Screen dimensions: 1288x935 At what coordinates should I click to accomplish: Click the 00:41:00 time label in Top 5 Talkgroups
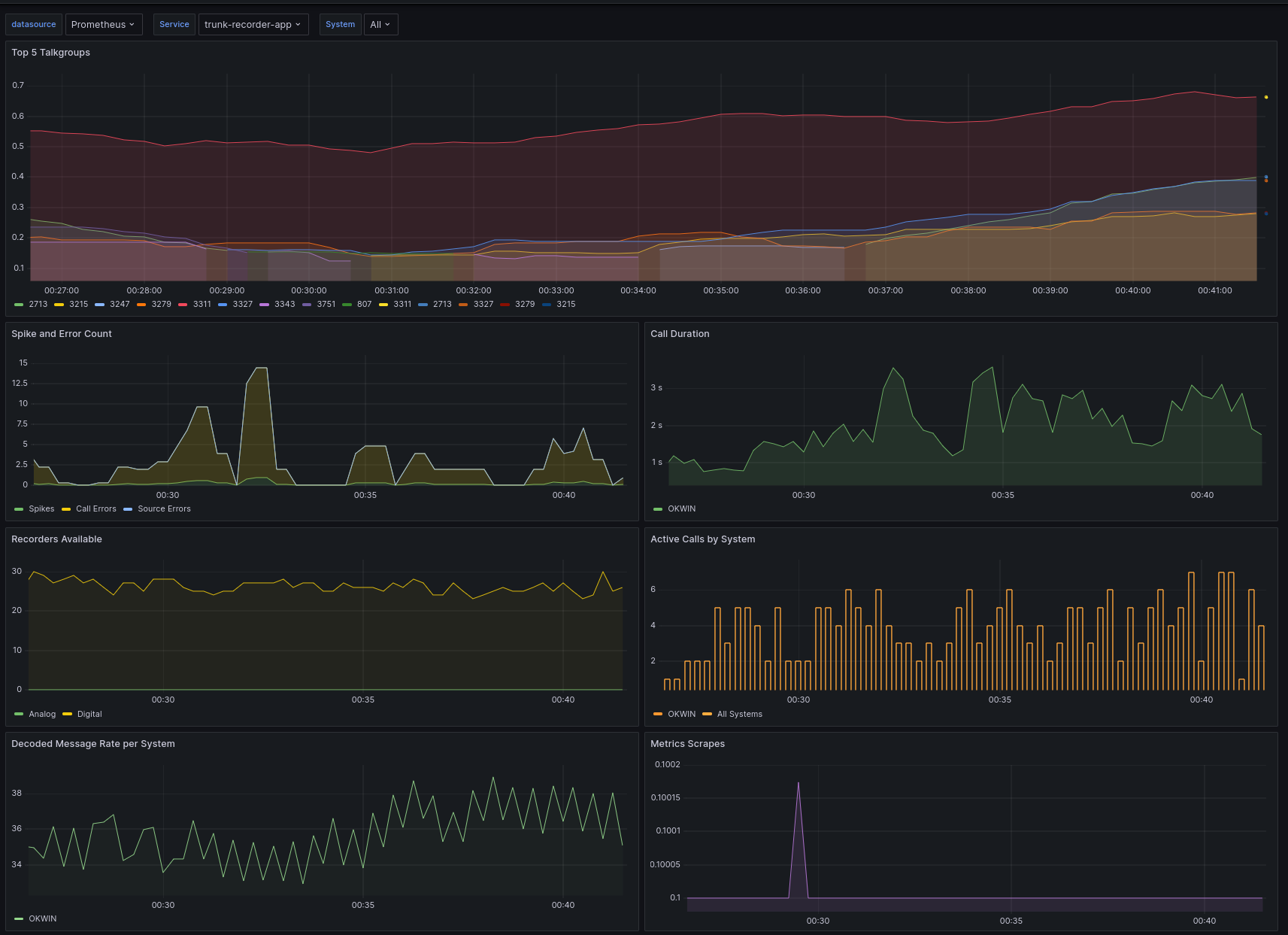coord(1215,290)
